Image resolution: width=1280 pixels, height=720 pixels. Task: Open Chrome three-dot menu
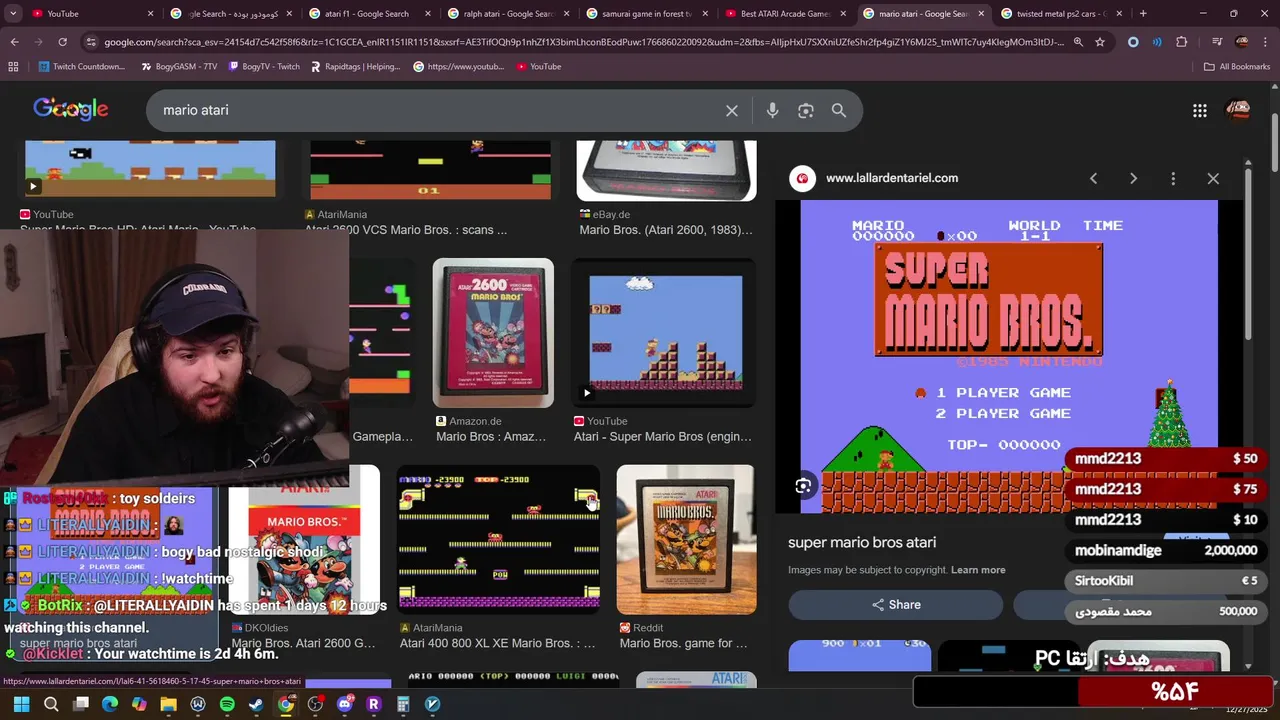[x=1266, y=42]
